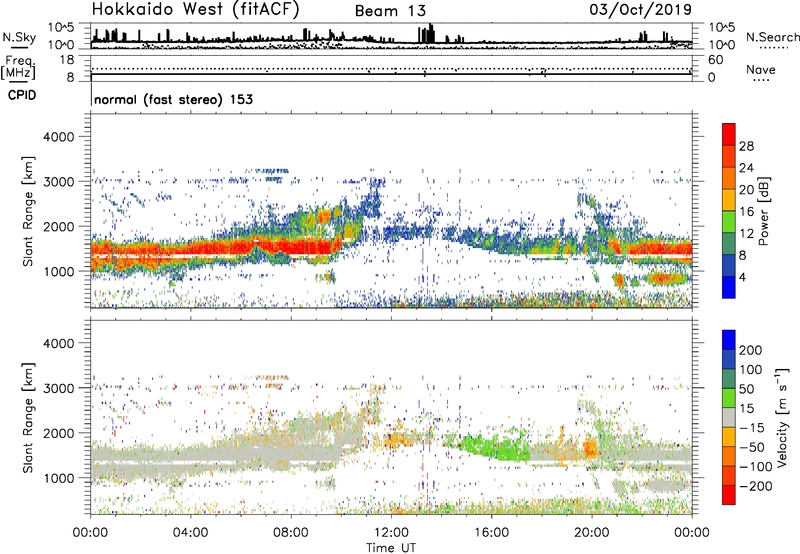Click the 'Hokkaido West (fitACF)' title
The height and width of the screenshot is (554, 800).
195,10
